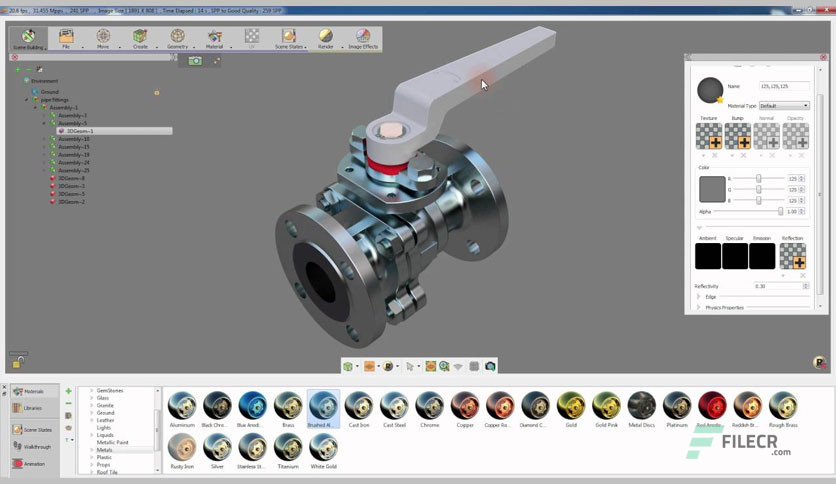Add a Bump map image
This screenshot has width=836, height=484.
coord(738,136)
